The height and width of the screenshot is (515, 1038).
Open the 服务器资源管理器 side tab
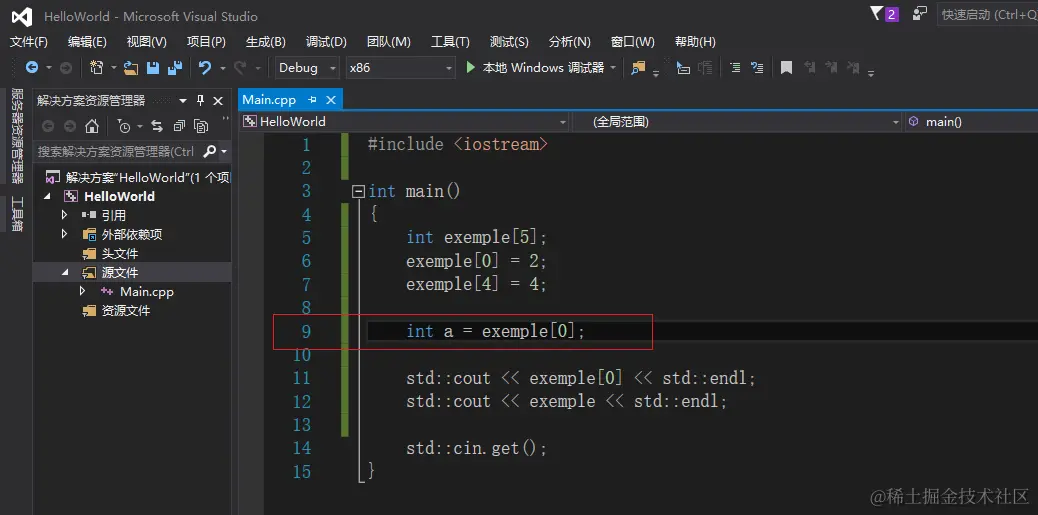pos(17,136)
